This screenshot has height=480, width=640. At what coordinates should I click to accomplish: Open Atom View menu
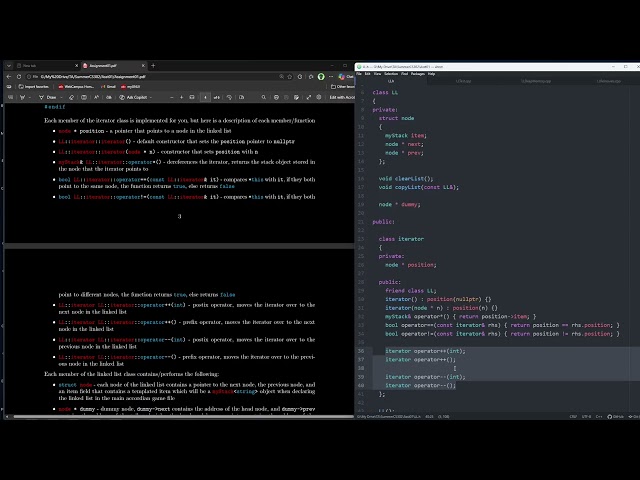pyautogui.click(x=377, y=74)
